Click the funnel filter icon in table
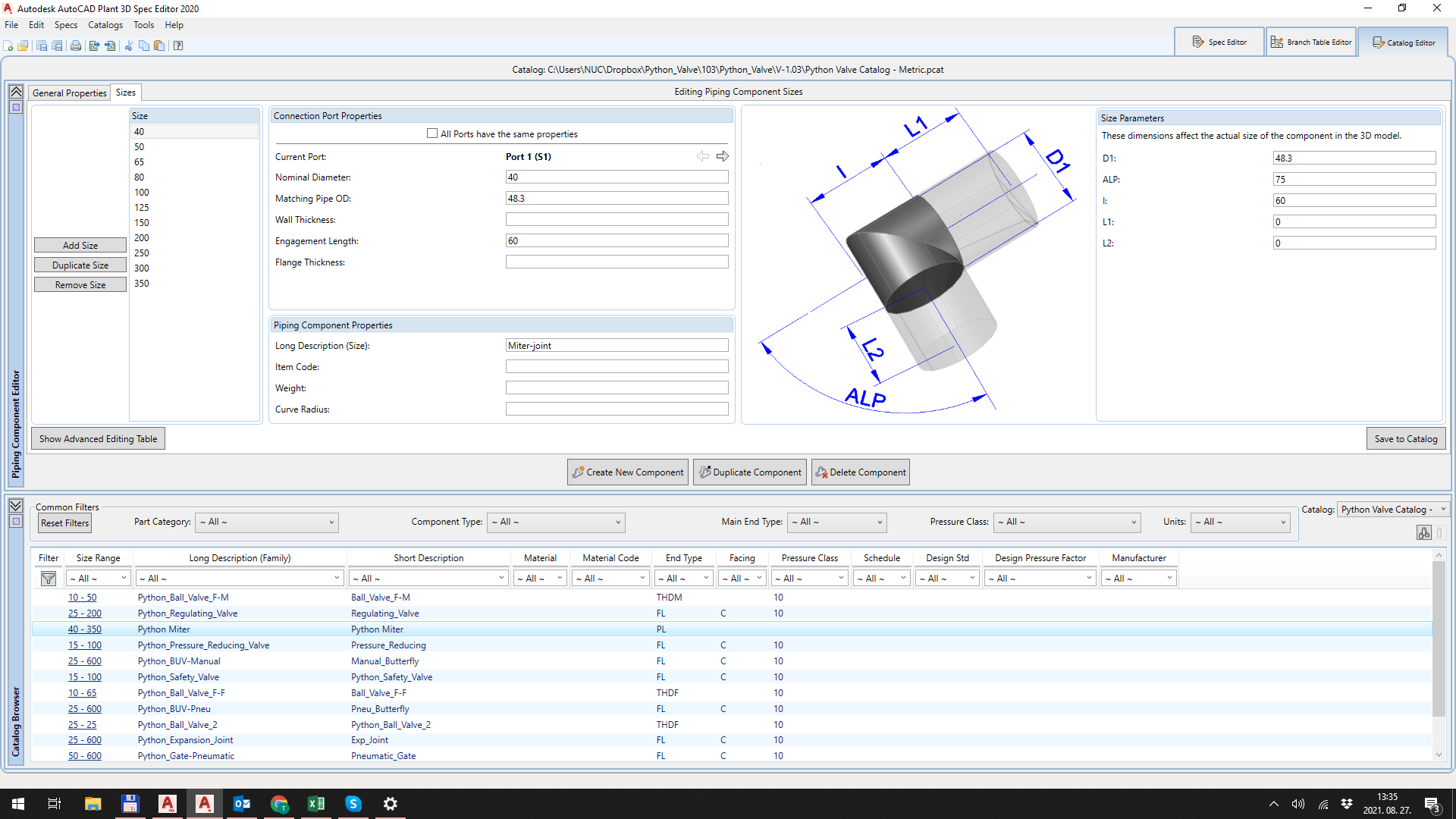Viewport: 1456px width, 819px height. click(x=49, y=579)
